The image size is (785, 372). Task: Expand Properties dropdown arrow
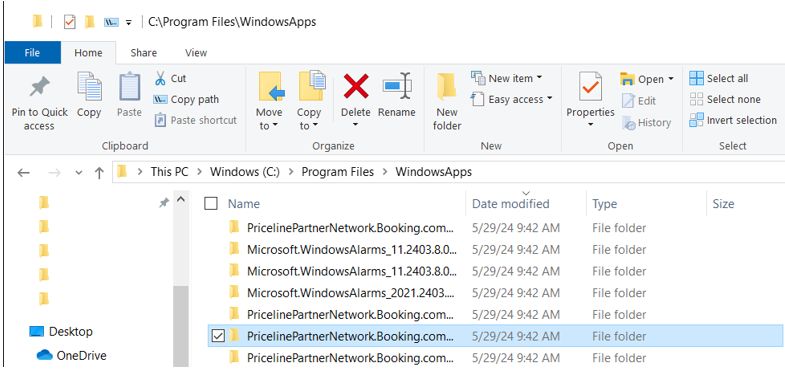pos(590,124)
